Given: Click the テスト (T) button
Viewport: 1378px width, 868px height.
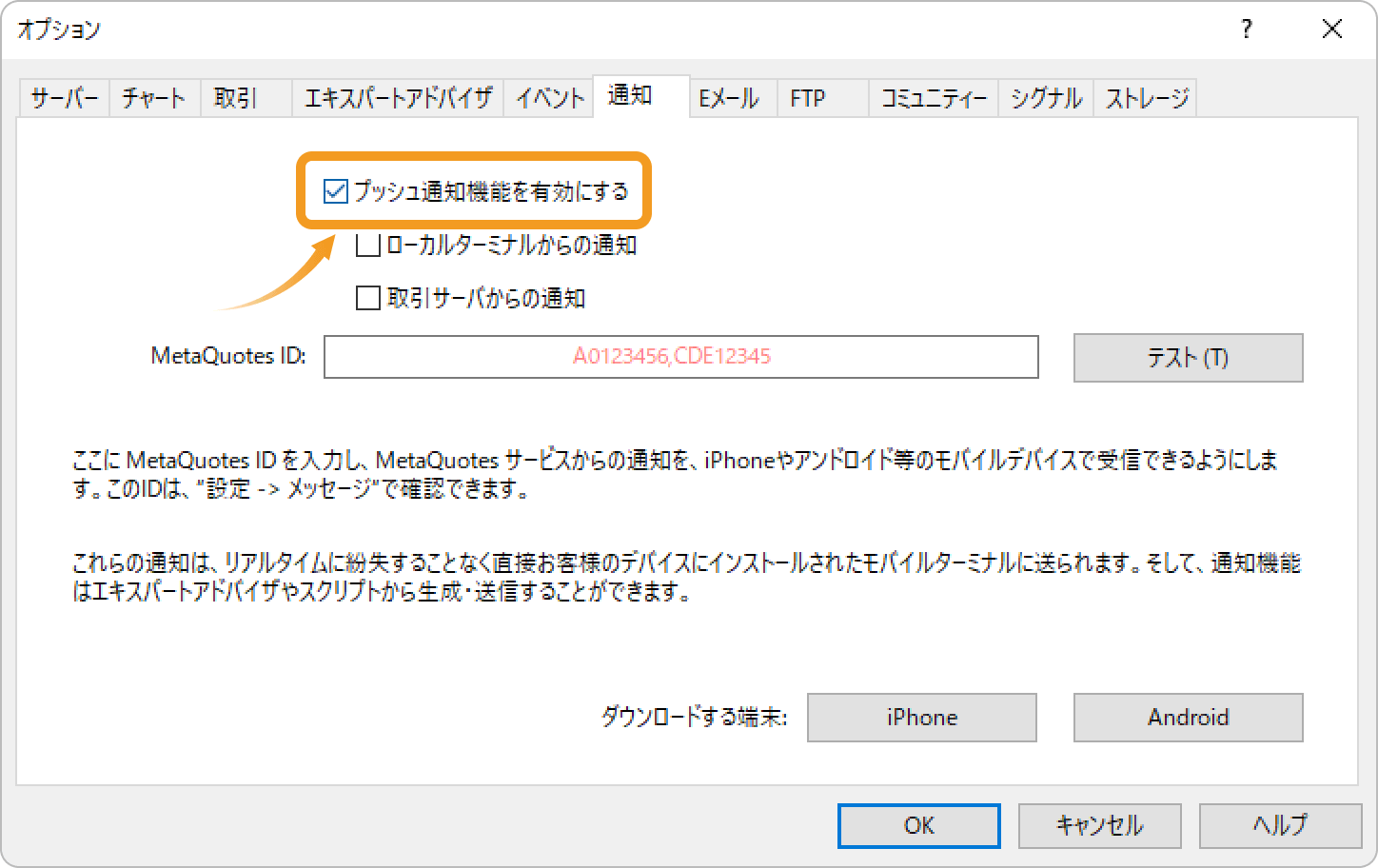Looking at the screenshot, I should [1188, 358].
